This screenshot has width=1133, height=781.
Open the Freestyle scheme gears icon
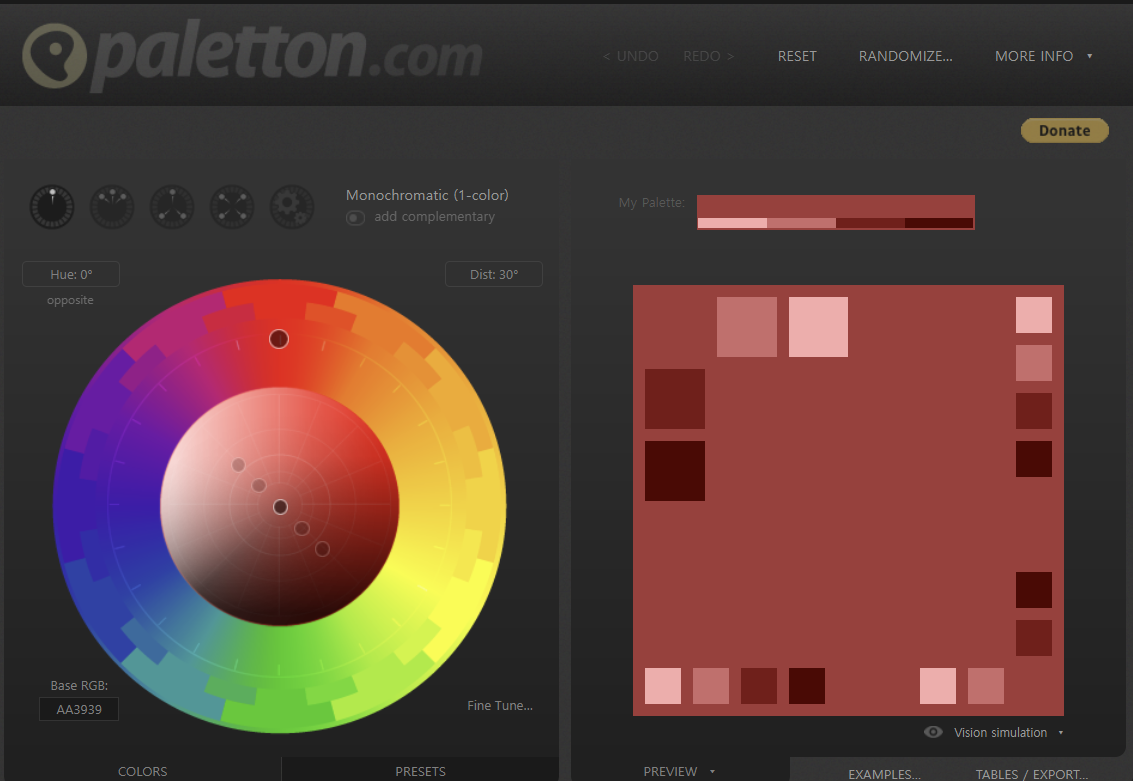coord(291,207)
